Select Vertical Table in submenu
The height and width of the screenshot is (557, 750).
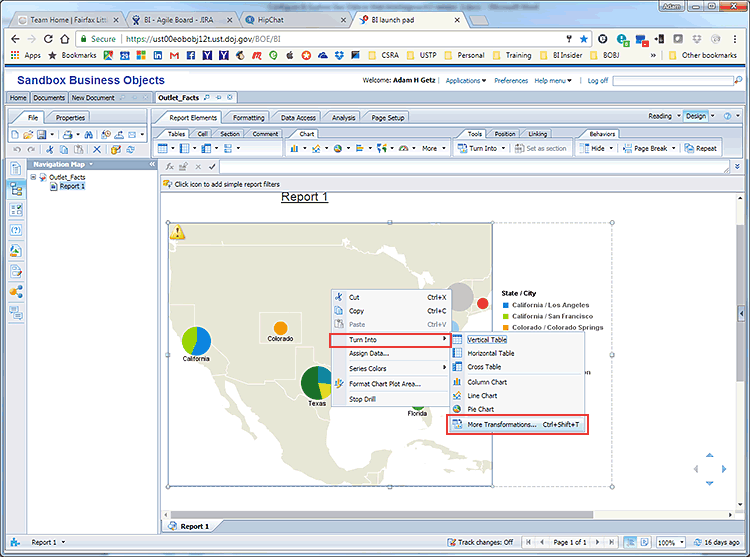[487, 339]
